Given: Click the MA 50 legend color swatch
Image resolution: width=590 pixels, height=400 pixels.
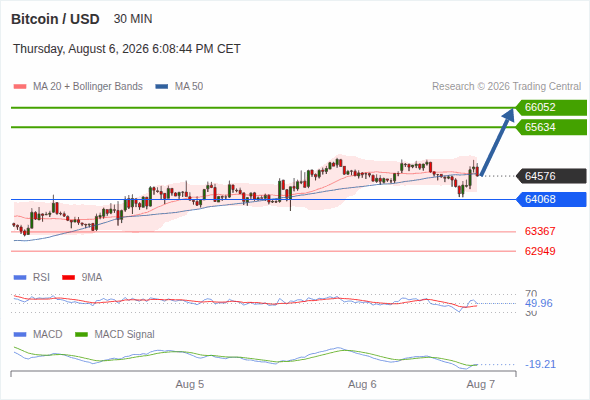Looking at the screenshot, I should tap(162, 87).
